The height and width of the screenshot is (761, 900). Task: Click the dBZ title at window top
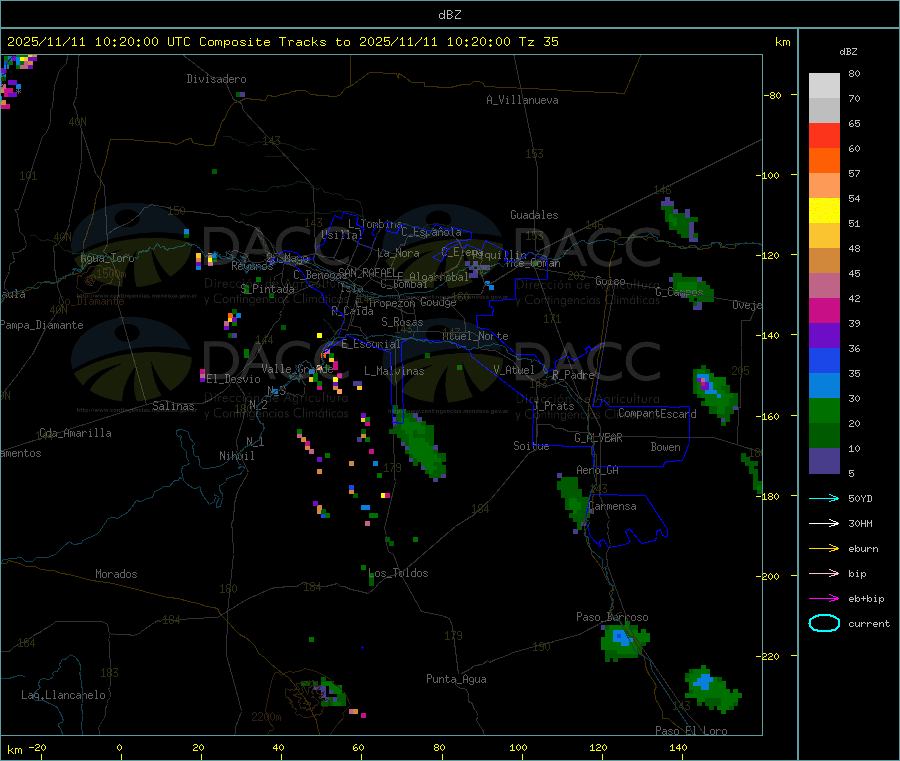point(449,15)
